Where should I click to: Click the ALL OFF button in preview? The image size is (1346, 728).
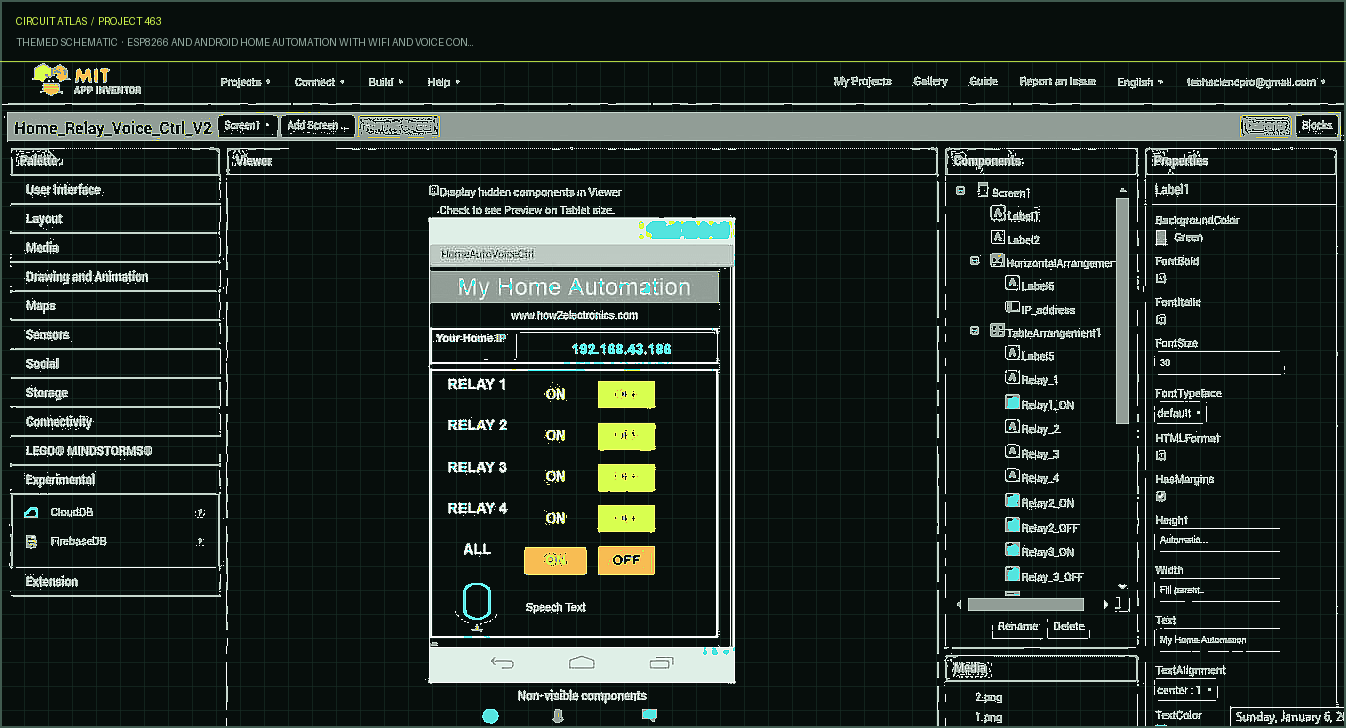click(x=626, y=560)
